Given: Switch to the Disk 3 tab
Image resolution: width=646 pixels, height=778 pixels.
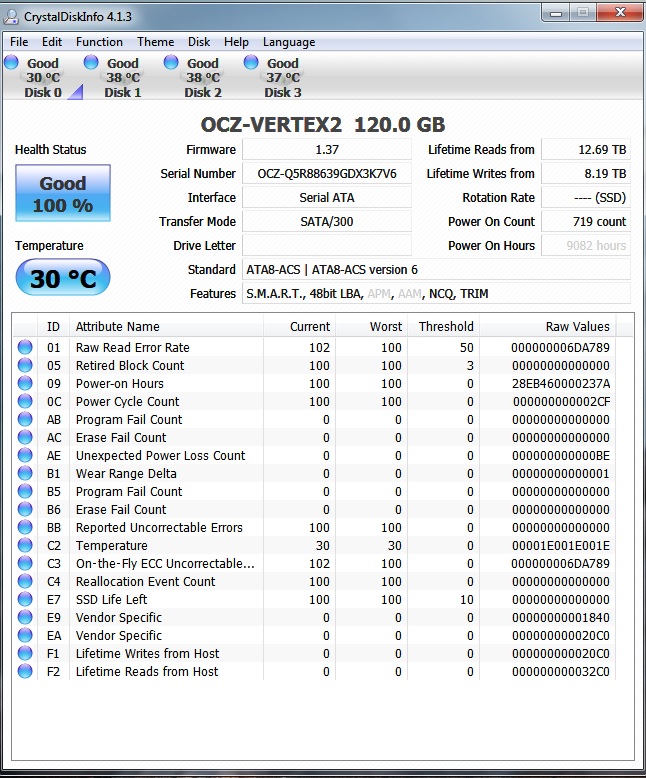Looking at the screenshot, I should click(x=283, y=78).
